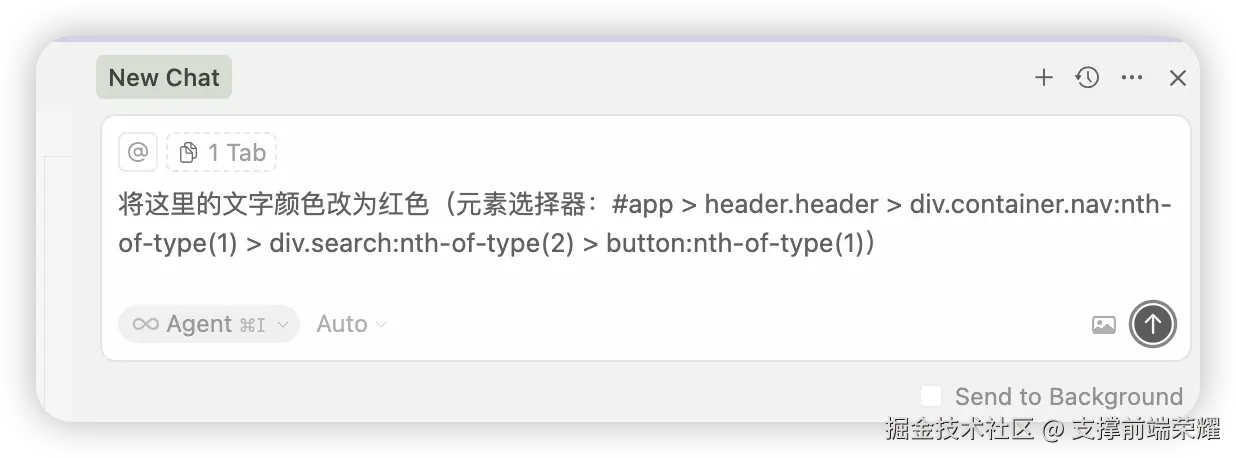
Task: Click the infinity icon in the Agent pill
Action: point(146,324)
